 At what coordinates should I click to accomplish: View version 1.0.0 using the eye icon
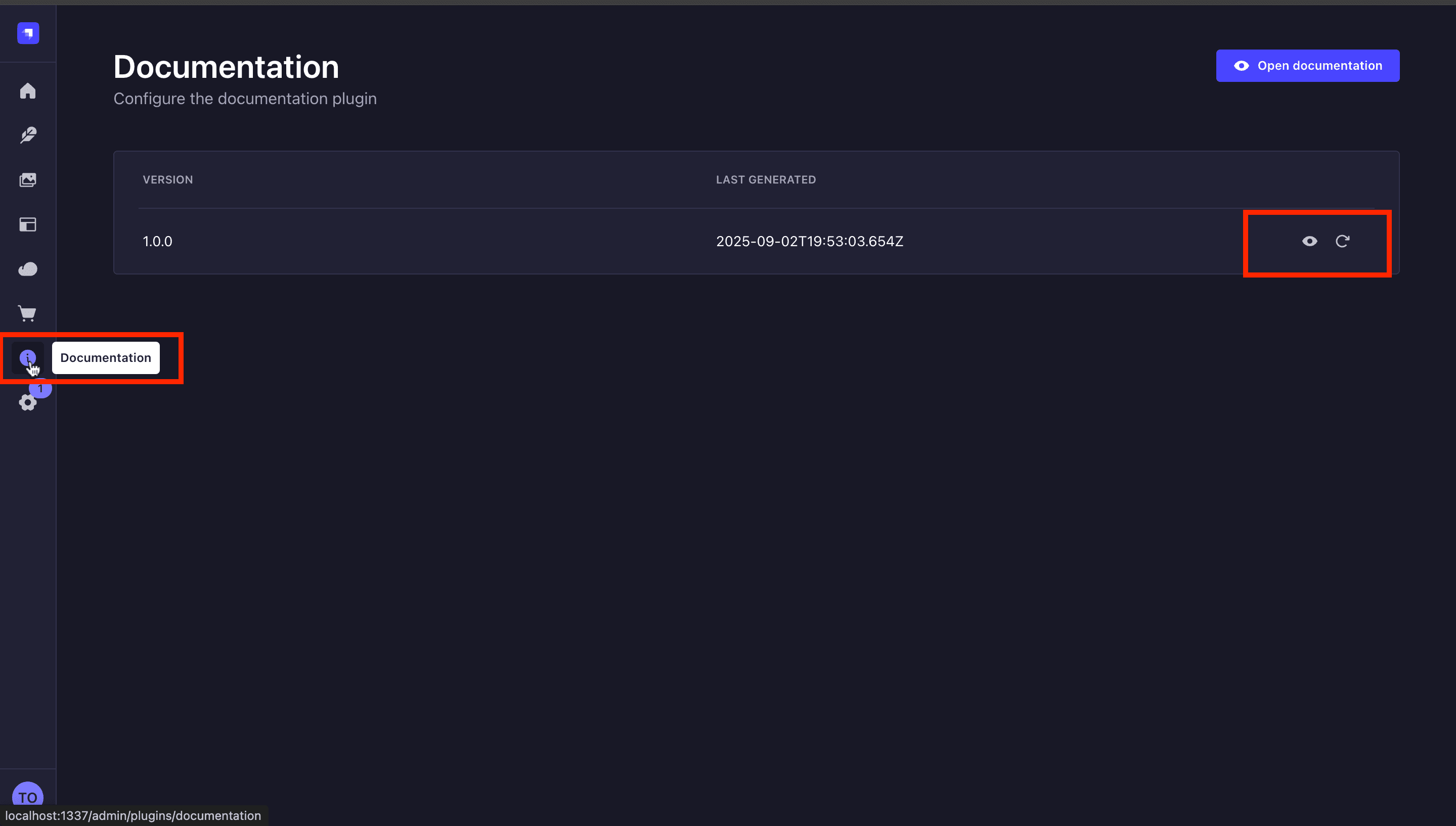1309,241
